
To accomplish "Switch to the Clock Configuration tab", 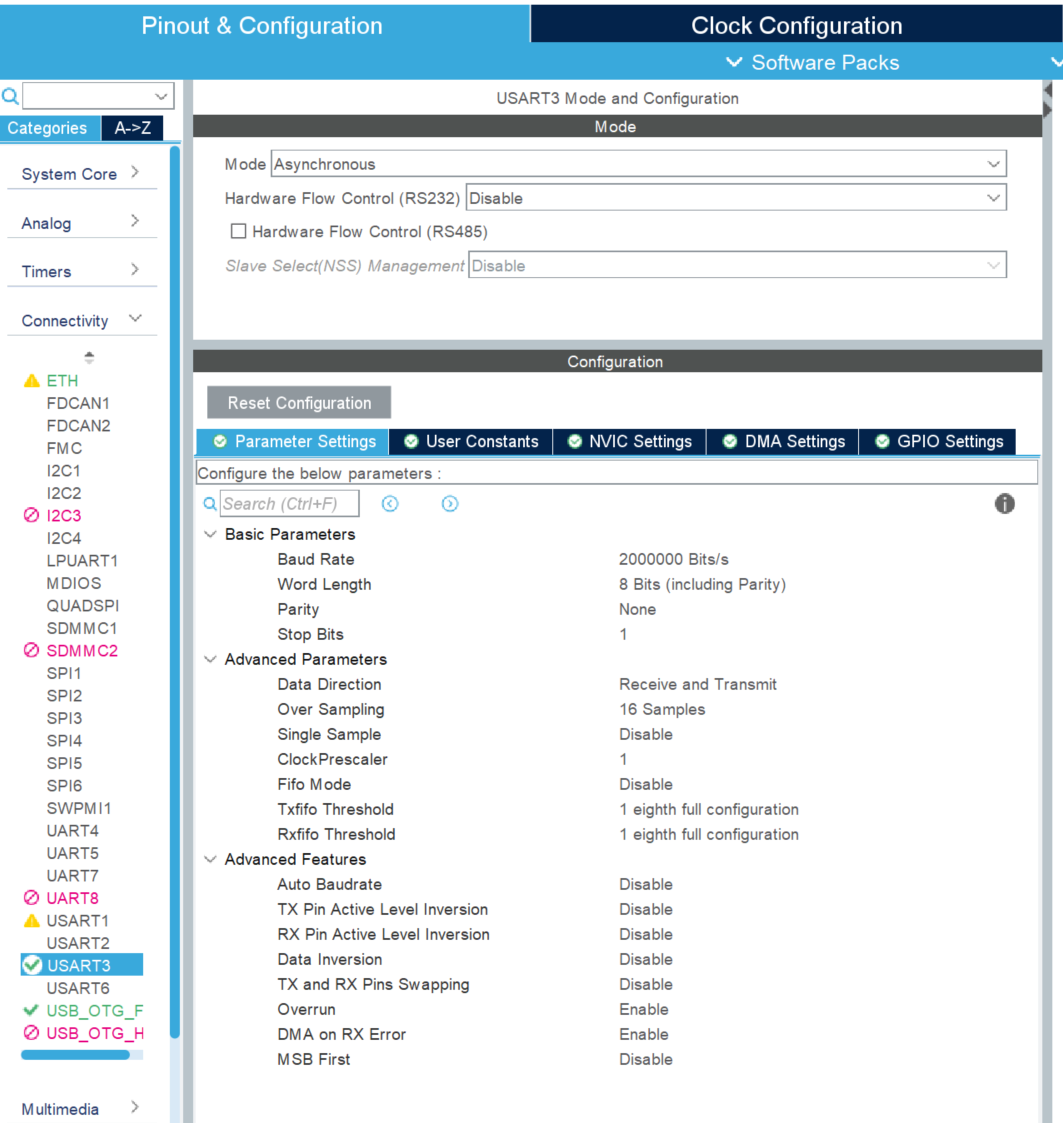I will point(796,24).
